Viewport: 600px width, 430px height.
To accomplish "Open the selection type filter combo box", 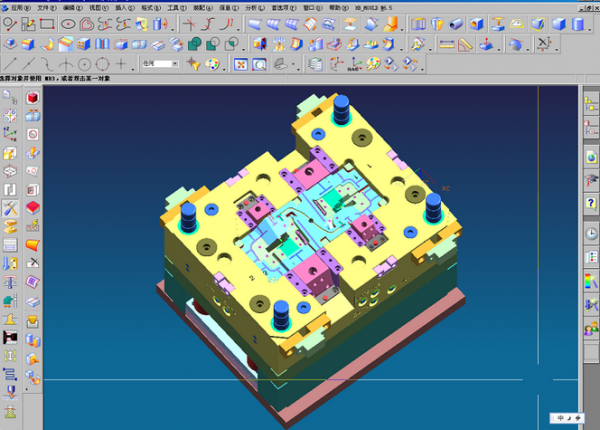I will [160, 64].
